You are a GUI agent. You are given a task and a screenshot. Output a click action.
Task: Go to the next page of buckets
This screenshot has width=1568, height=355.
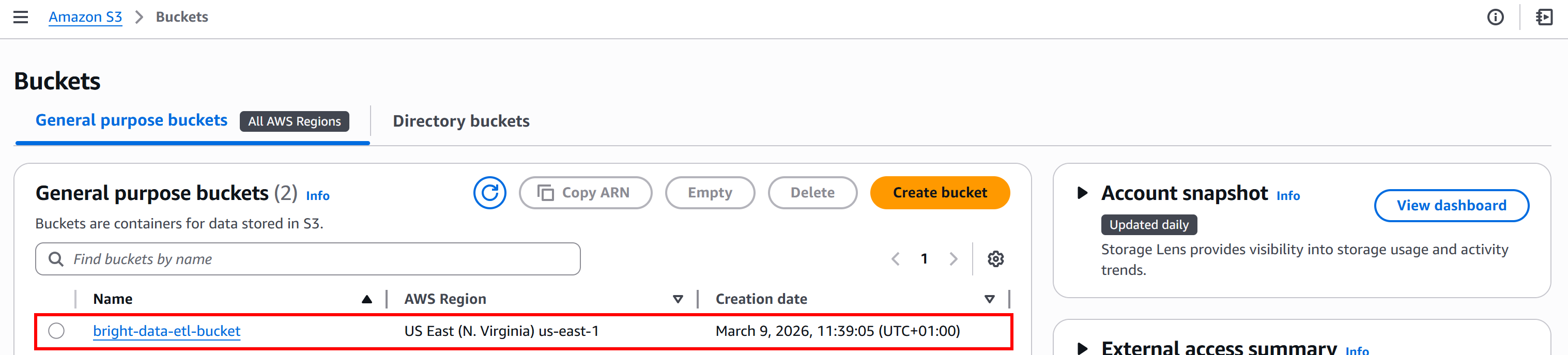953,259
